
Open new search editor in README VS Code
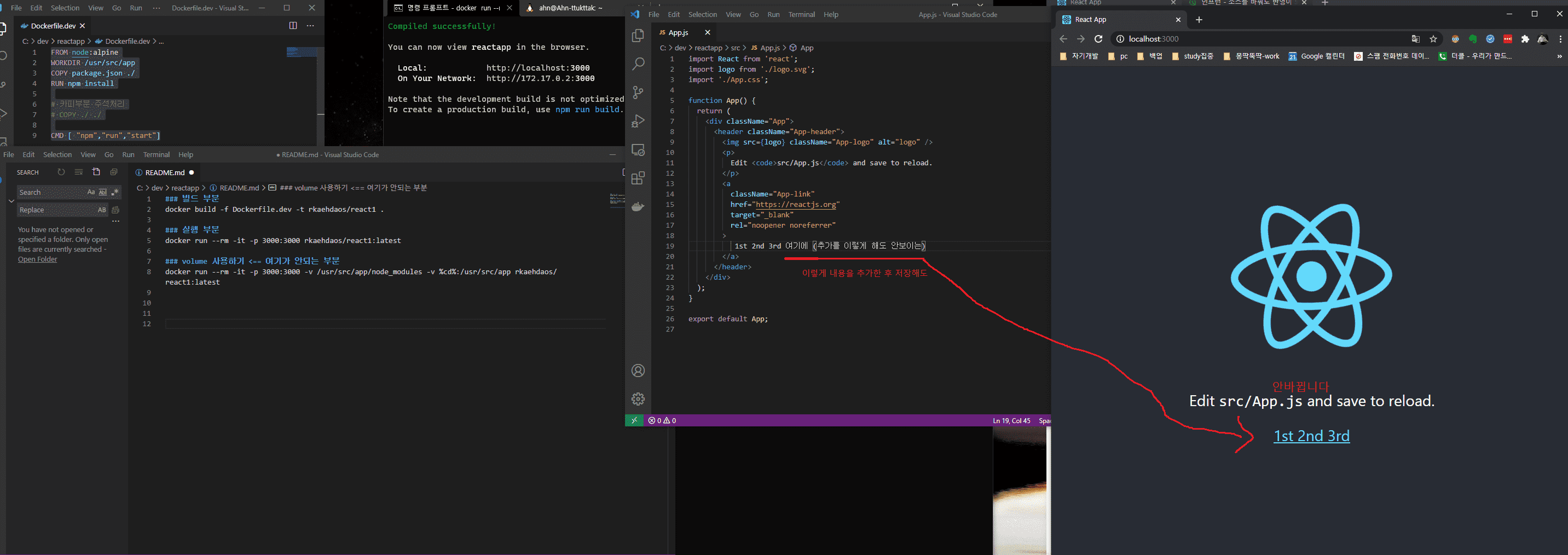(96, 172)
